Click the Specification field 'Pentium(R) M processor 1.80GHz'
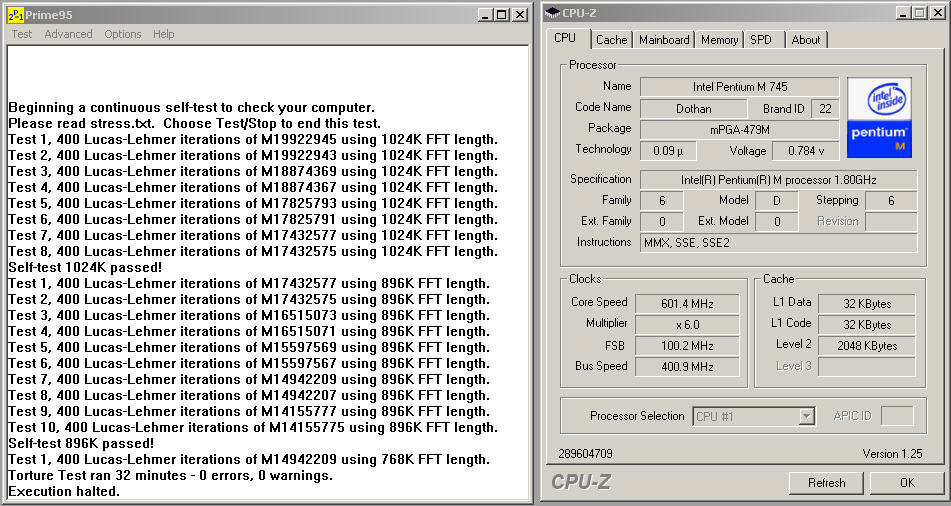 coord(779,180)
